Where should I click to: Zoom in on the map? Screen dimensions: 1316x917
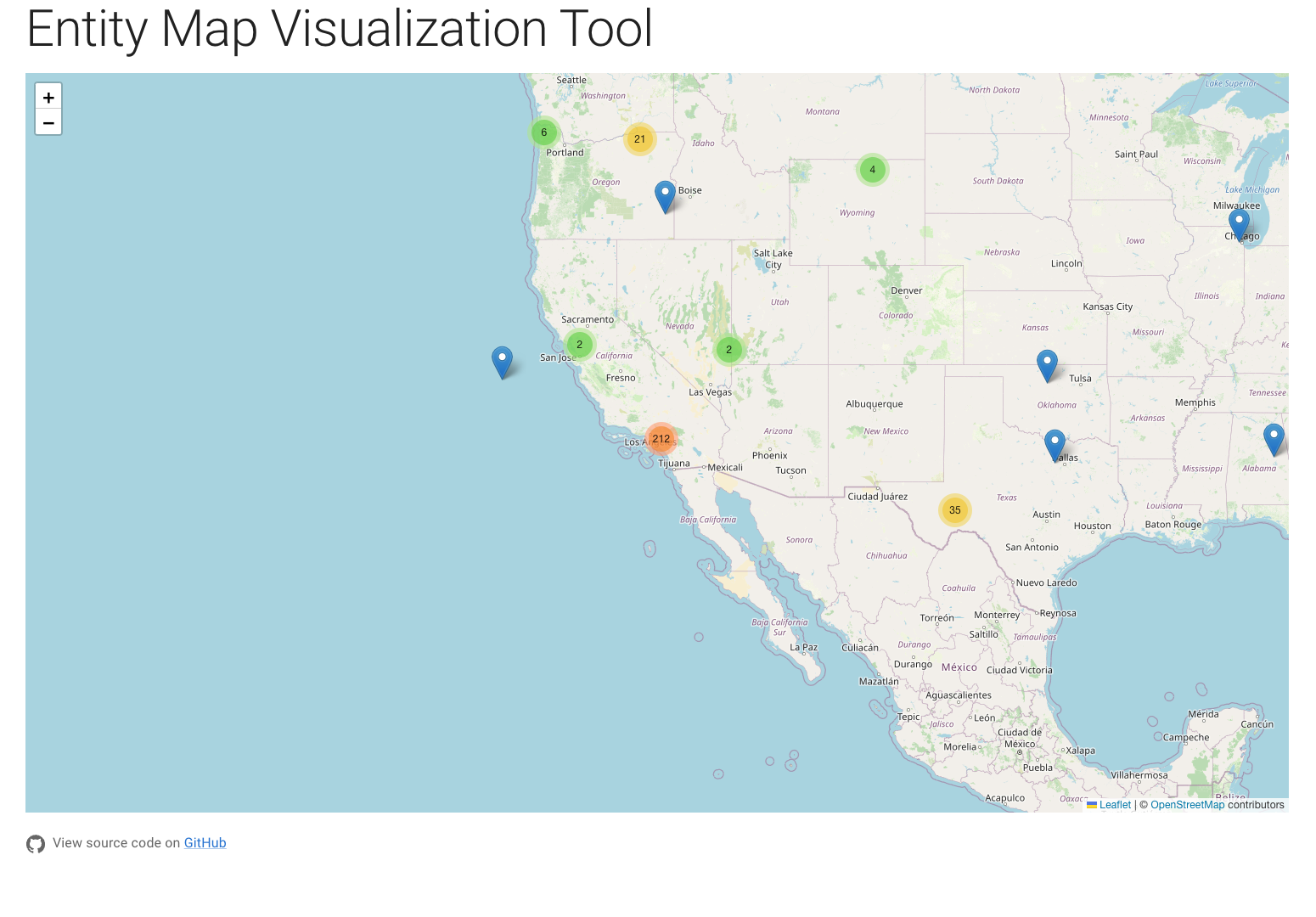(x=48, y=97)
